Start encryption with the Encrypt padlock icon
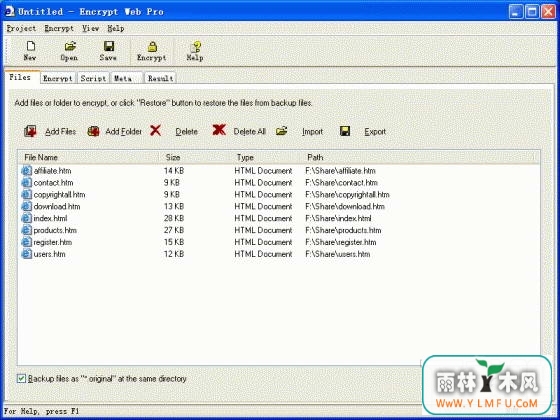Image resolution: width=560 pixels, height=420 pixels. 152,46
